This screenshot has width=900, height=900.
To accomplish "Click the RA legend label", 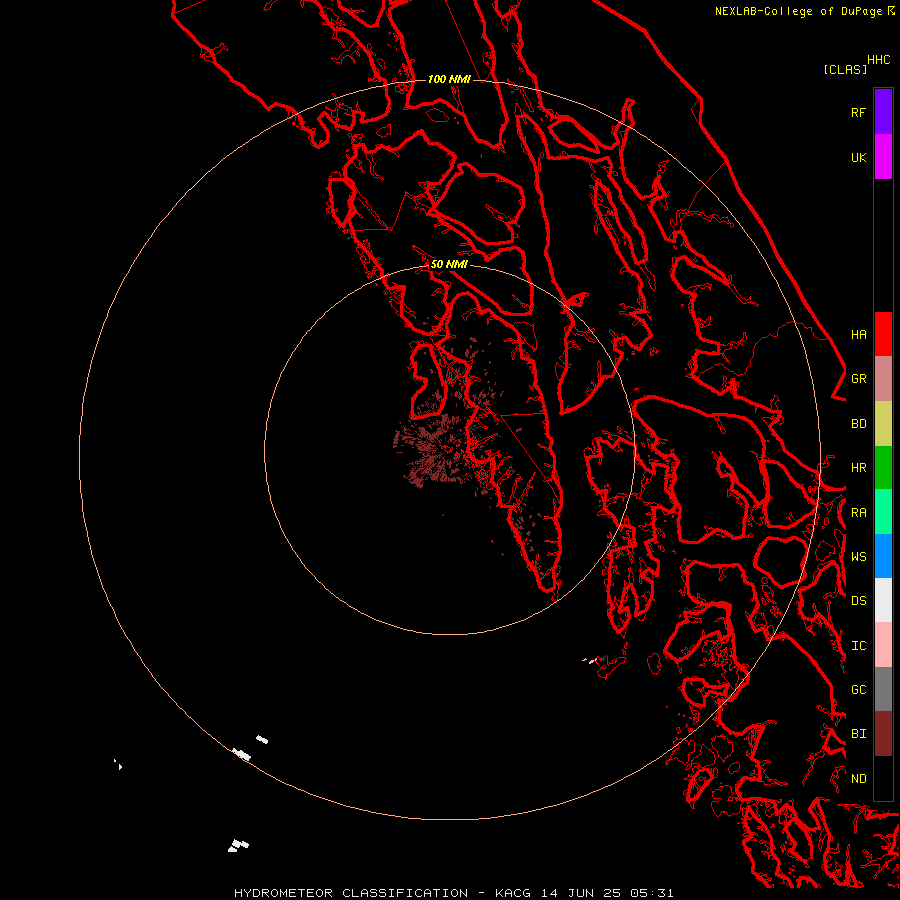I will tap(858, 513).
